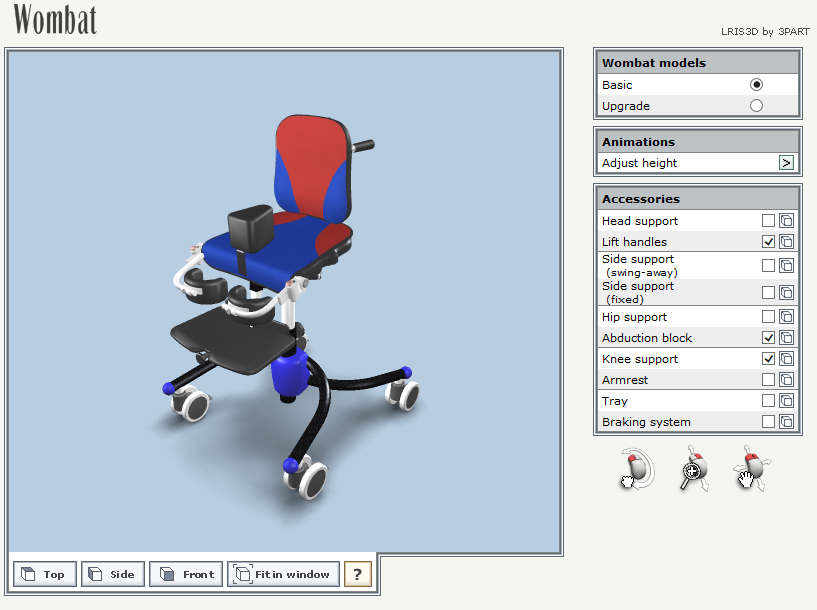The width and height of the screenshot is (817, 610).
Task: Click view icon beside Side support (swing-away)
Action: pos(786,265)
